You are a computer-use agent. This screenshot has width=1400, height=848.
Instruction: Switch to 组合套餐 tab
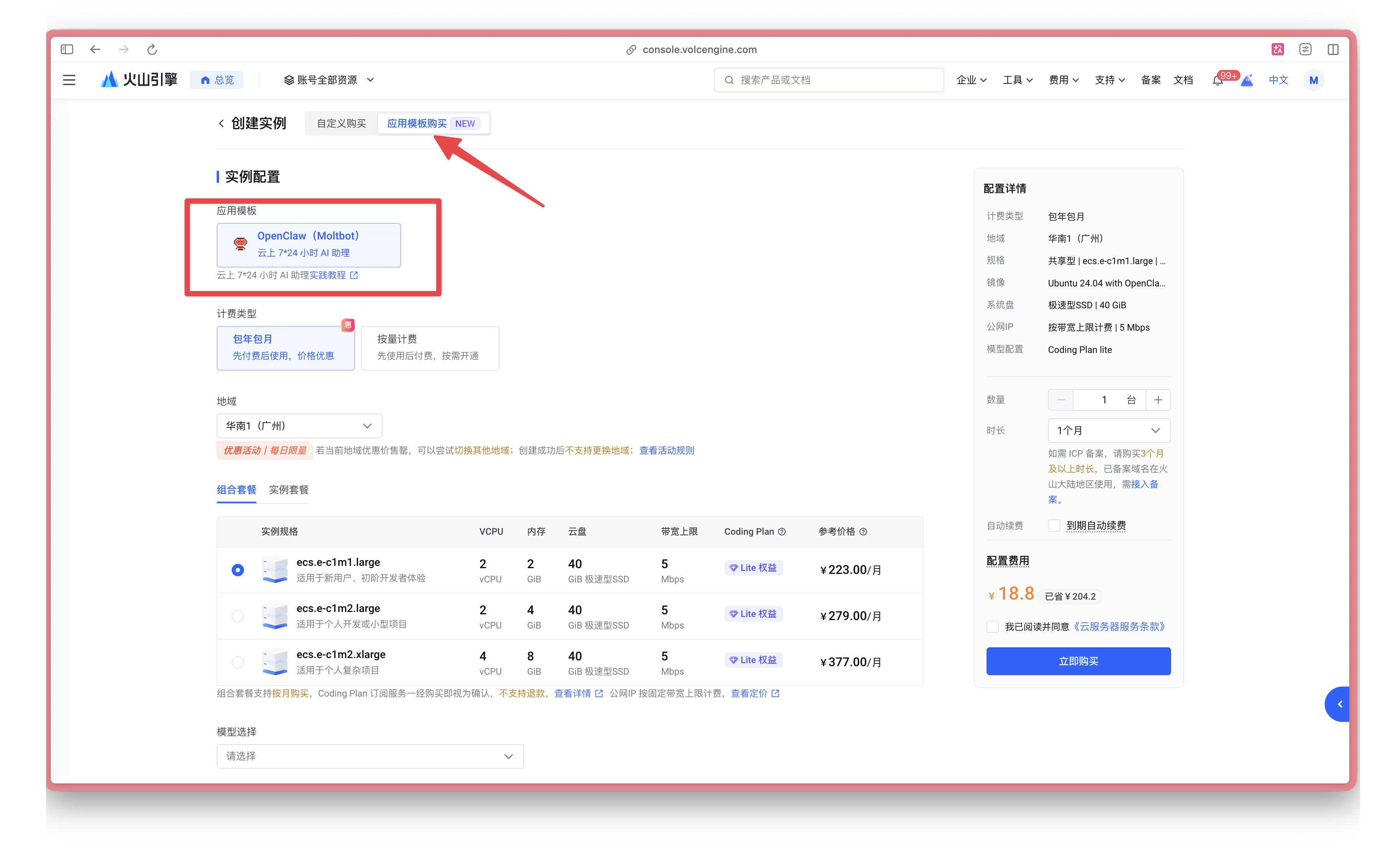(236, 490)
